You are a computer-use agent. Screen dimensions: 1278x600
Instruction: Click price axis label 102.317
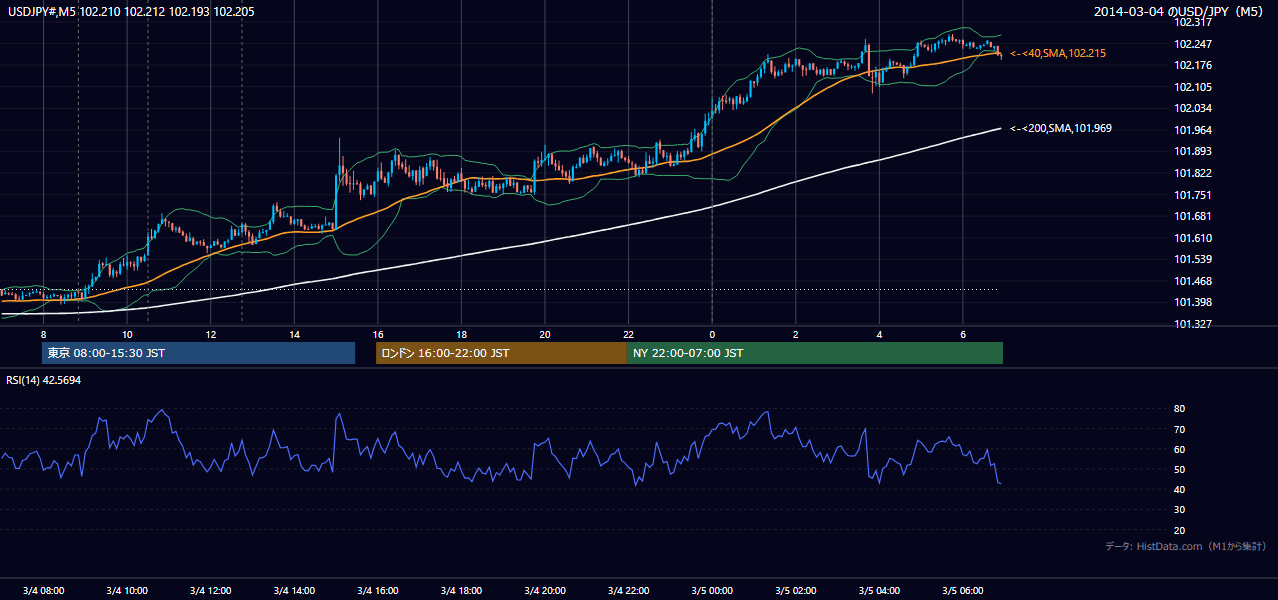[1193, 22]
